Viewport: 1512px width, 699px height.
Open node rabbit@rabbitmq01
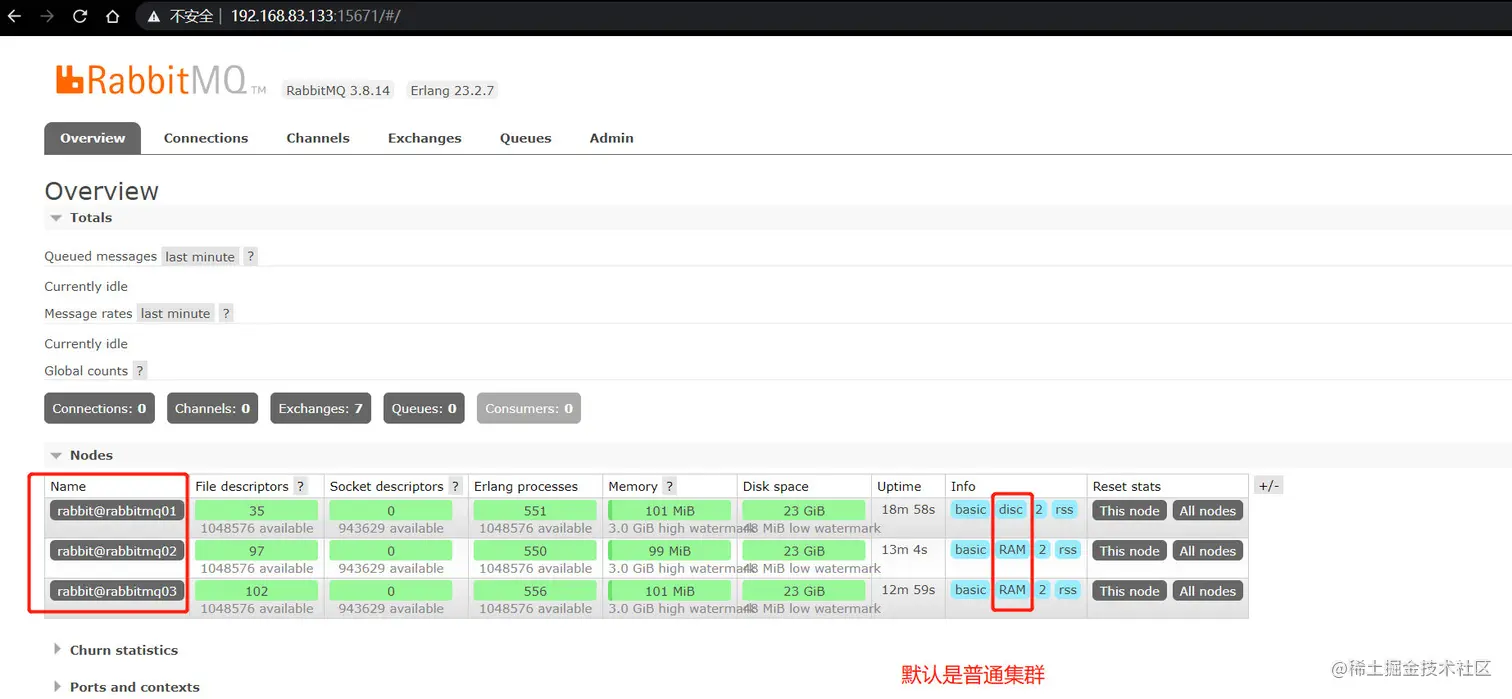(117, 511)
